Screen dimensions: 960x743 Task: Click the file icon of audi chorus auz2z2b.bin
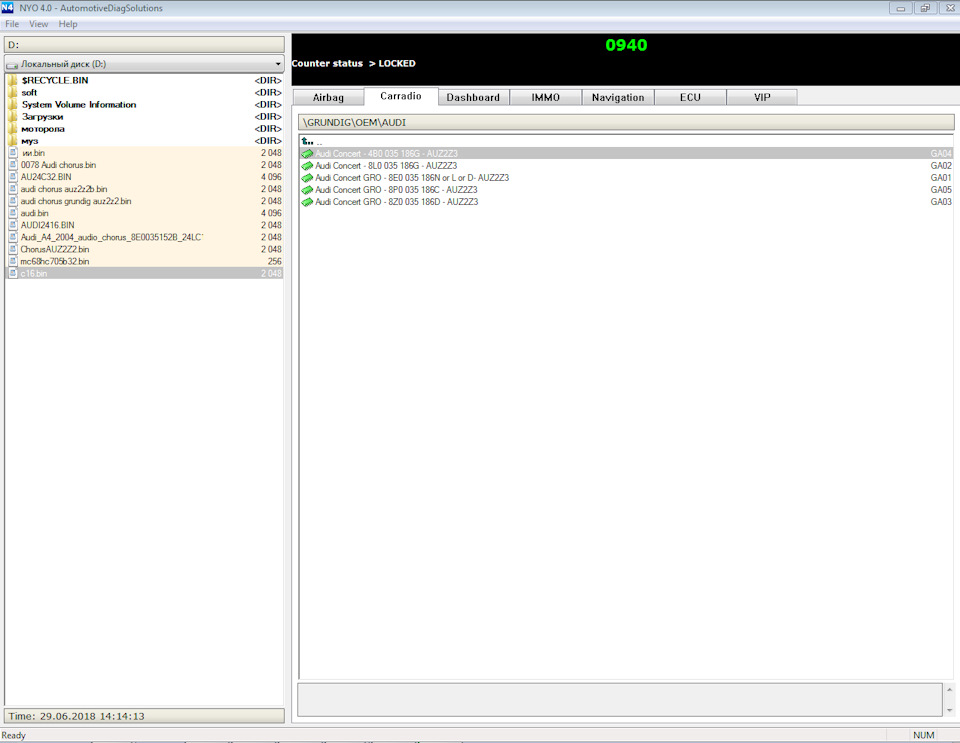click(x=13, y=189)
